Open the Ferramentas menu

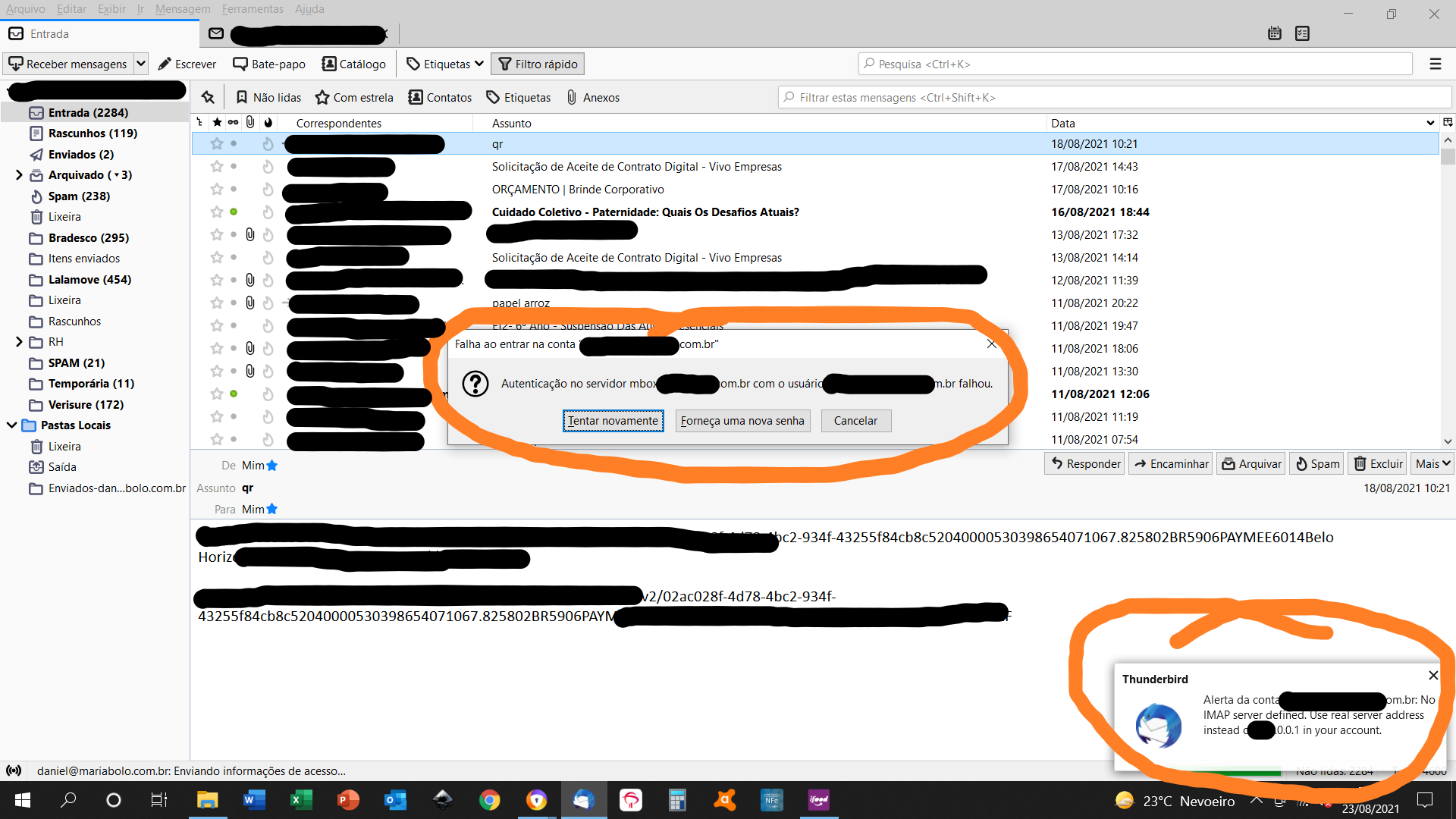point(253,9)
